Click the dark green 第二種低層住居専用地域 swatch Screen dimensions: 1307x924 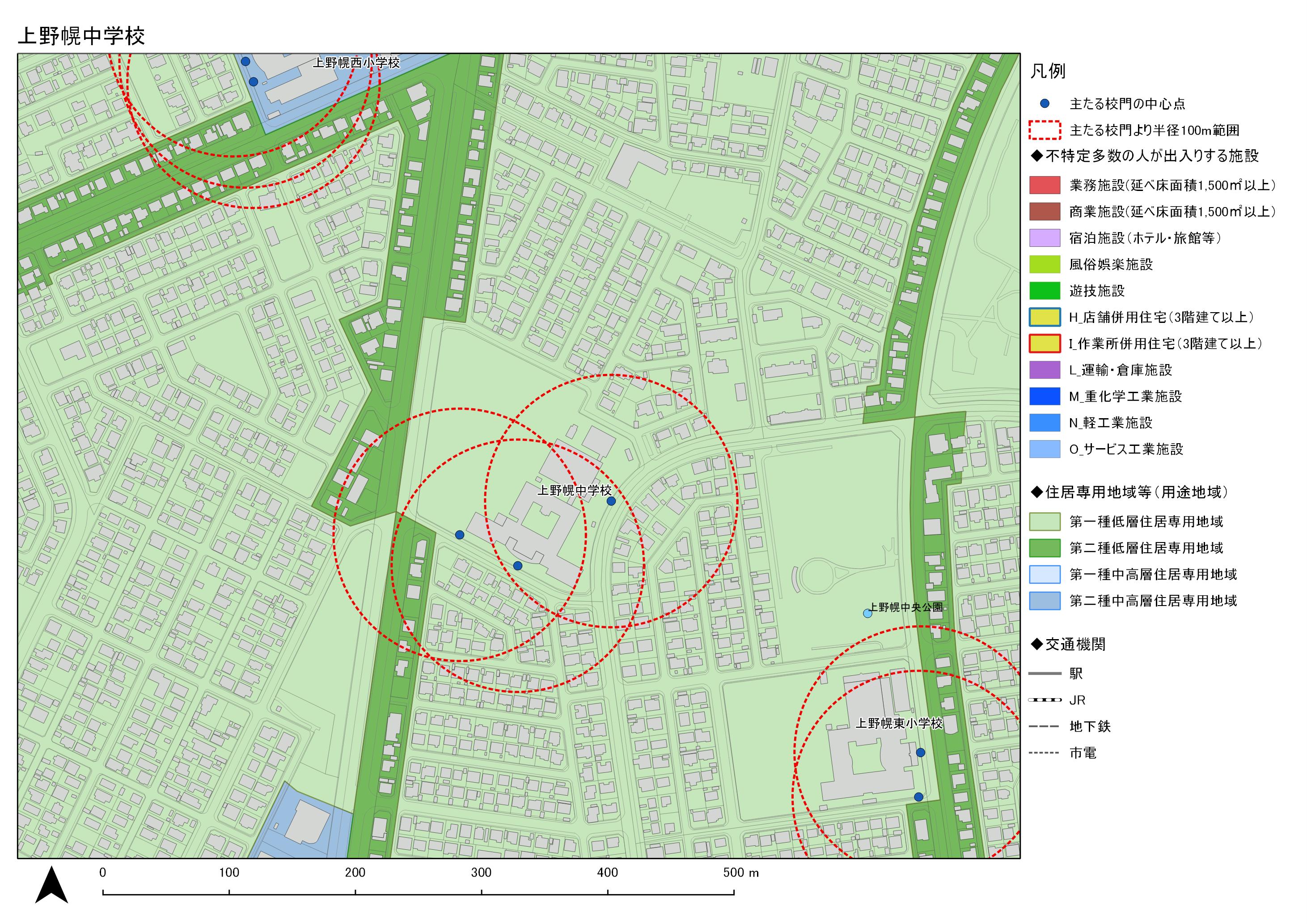point(1044,548)
